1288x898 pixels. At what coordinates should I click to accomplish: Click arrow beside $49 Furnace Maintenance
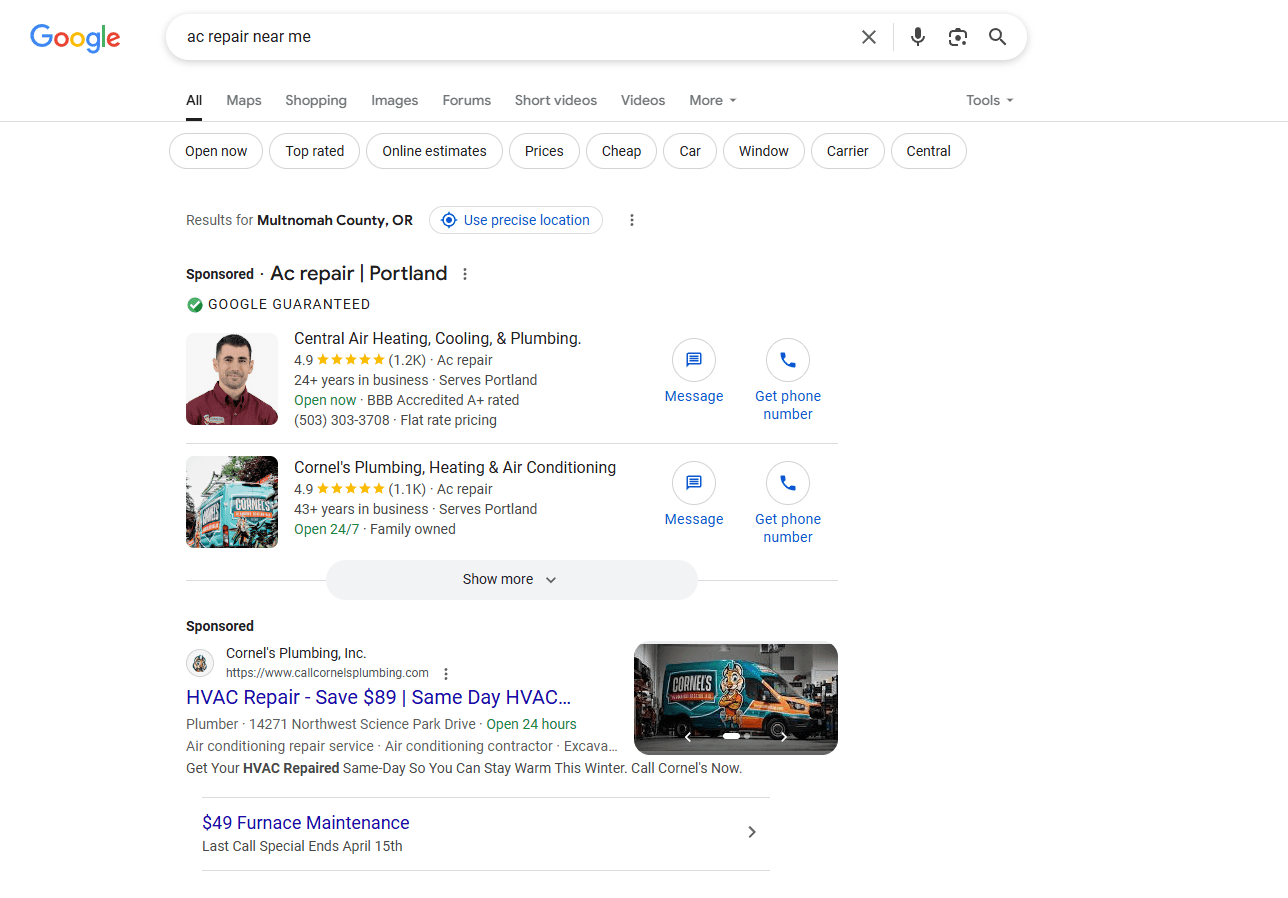click(752, 832)
